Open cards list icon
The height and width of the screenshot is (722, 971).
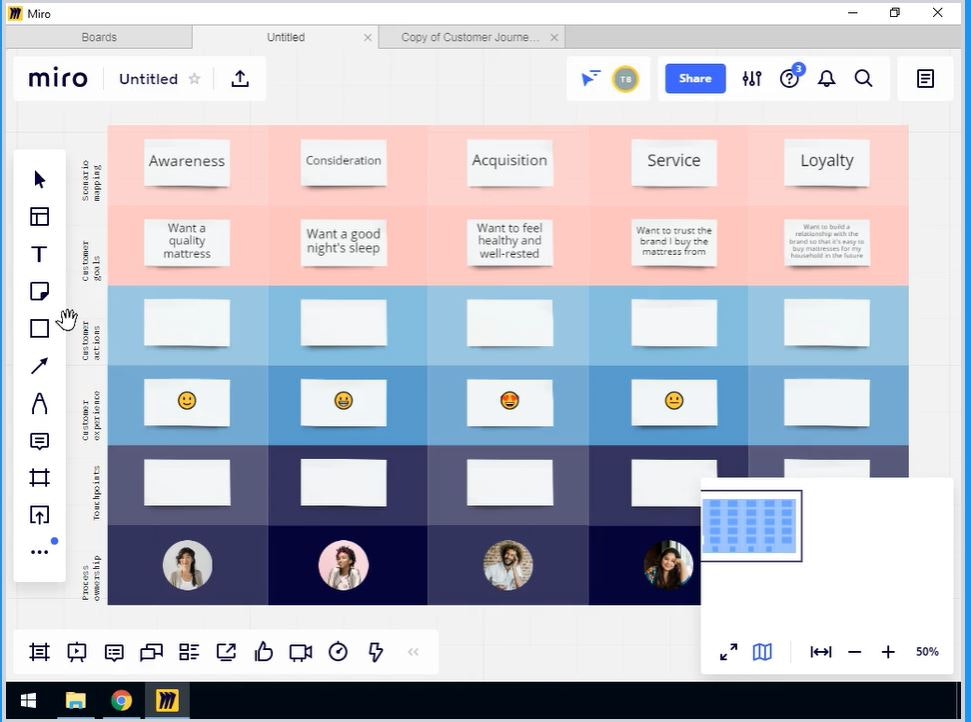coord(189,652)
